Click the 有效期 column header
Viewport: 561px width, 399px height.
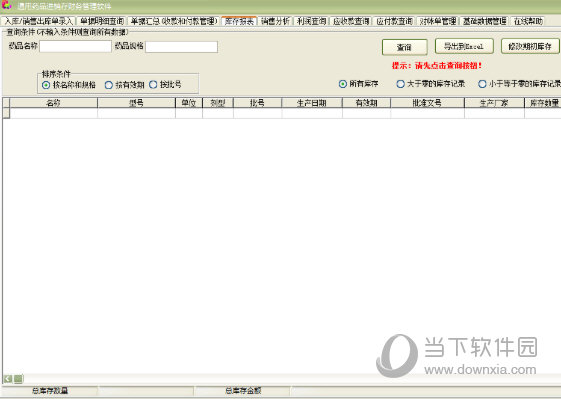366,103
